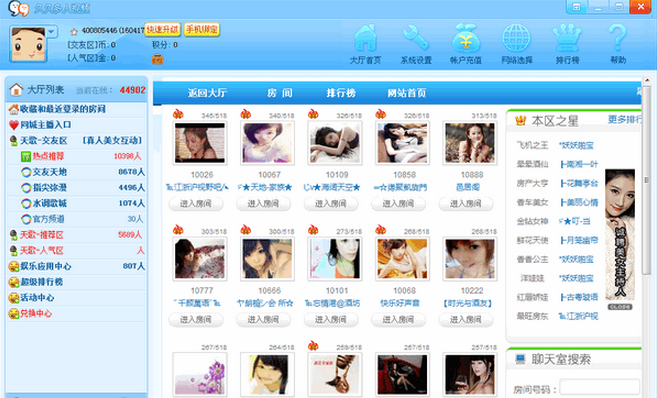This screenshot has width=657, height=398.
Task: Open 帮助 question mark icon
Action: click(x=618, y=39)
